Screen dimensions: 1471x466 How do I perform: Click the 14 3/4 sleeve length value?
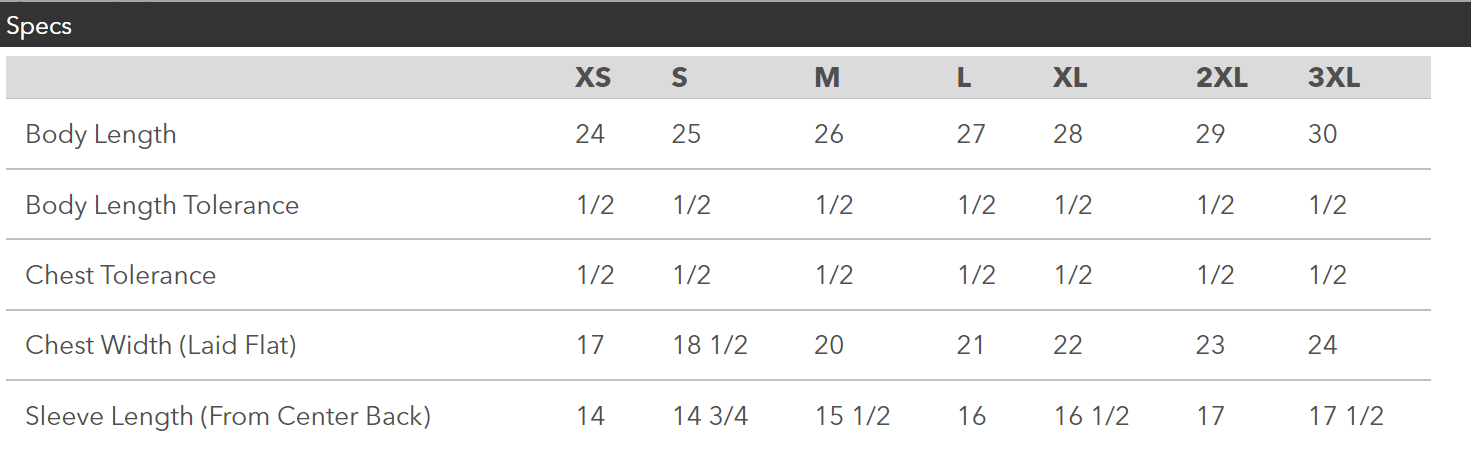[x=710, y=416]
